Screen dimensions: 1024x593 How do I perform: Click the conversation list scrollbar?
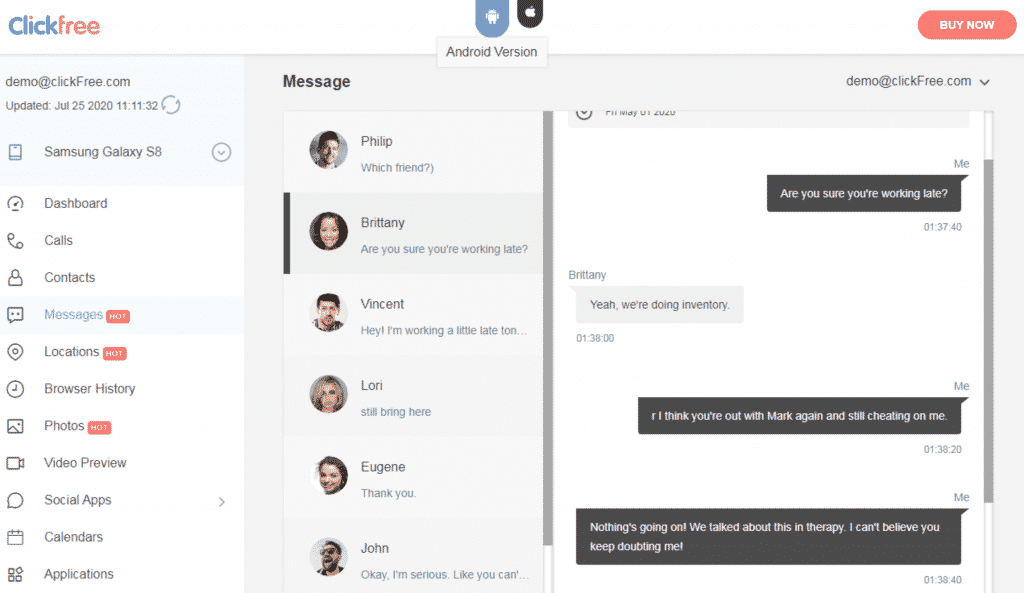click(548, 328)
